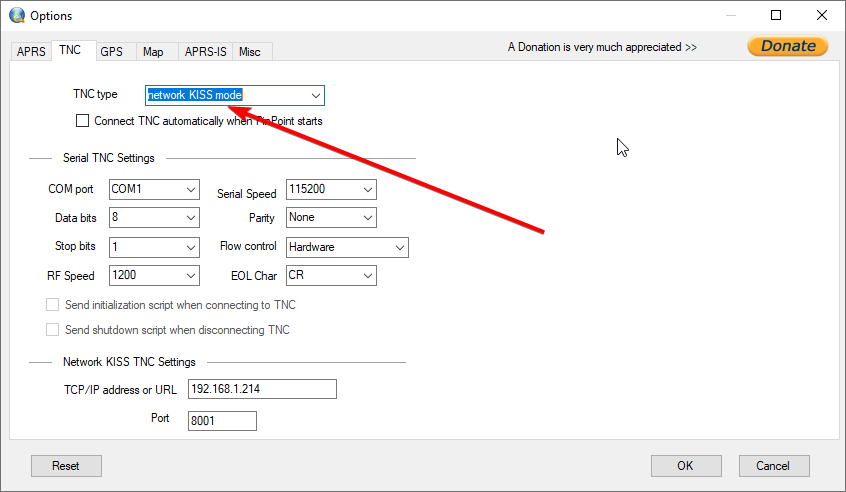Click the Port number field
Viewport: 846px width, 492px height.
pyautogui.click(x=222, y=421)
